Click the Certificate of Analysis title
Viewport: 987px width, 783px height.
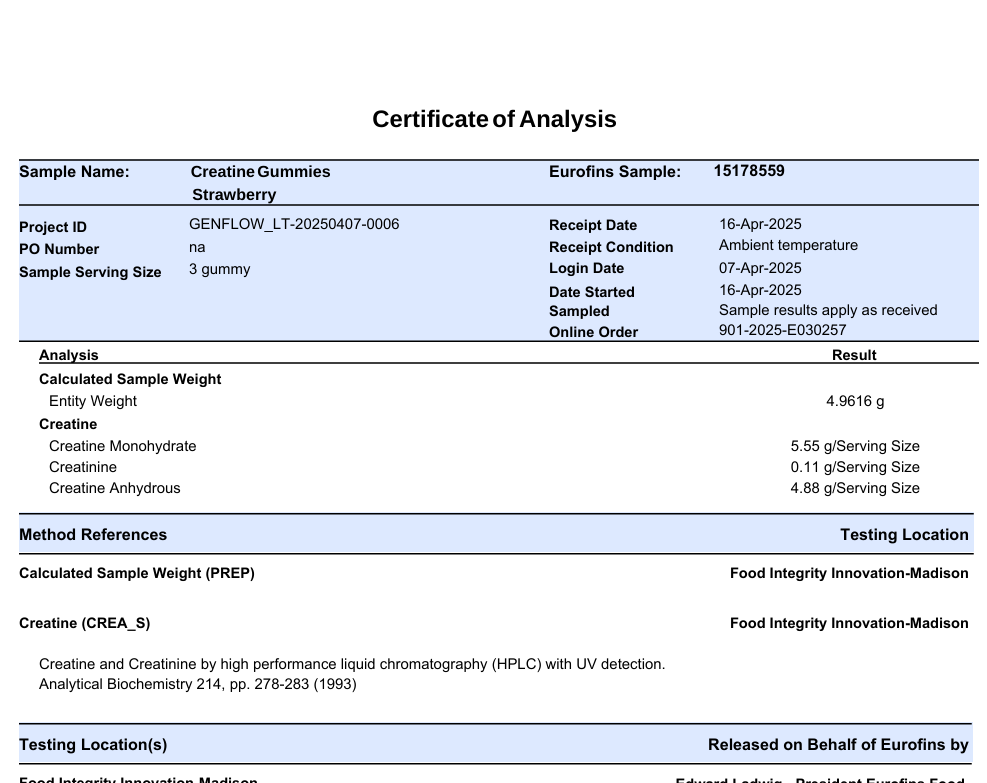tap(494, 119)
